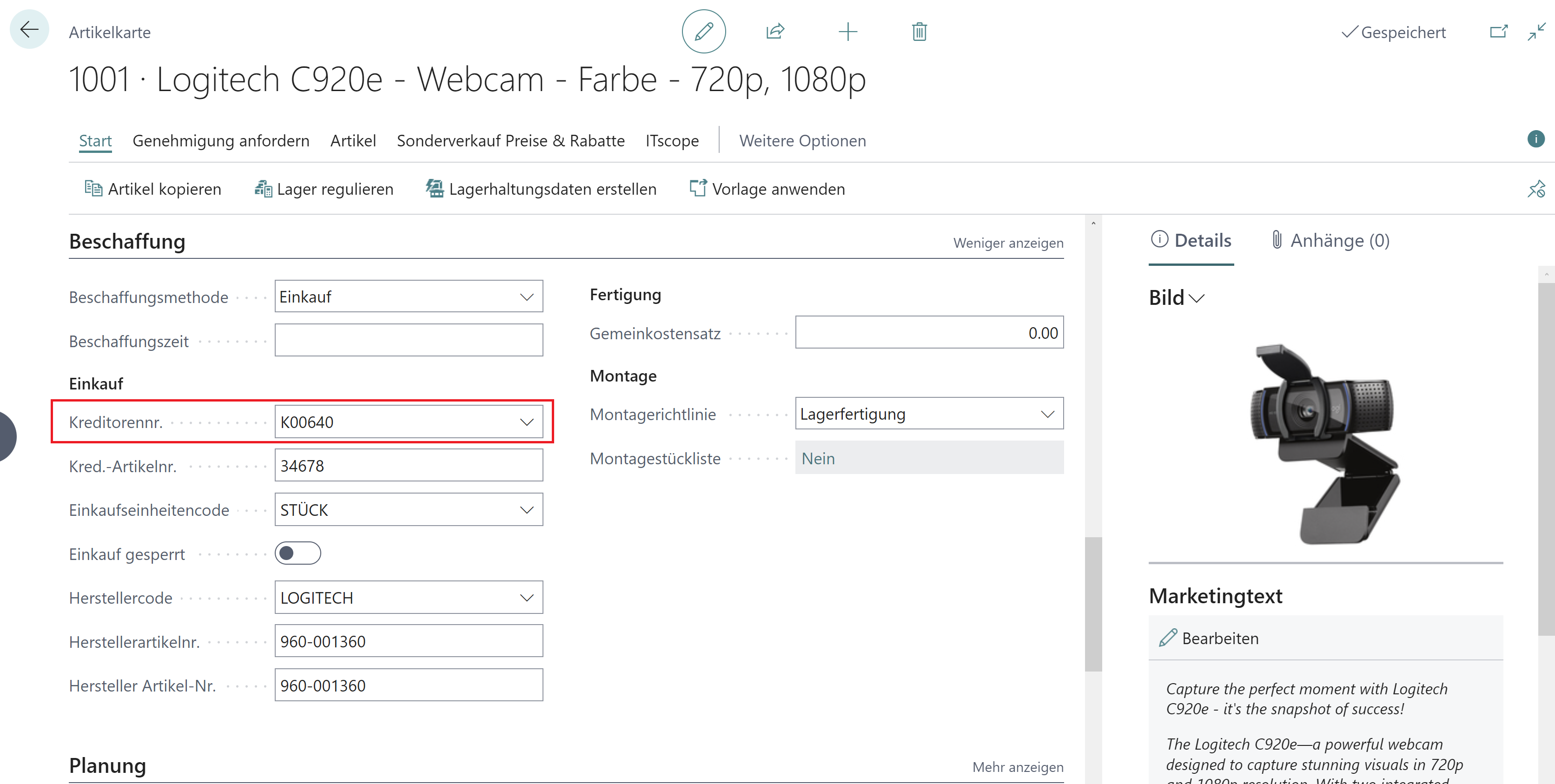
Task: Click the info circle icon
Action: point(1535,139)
